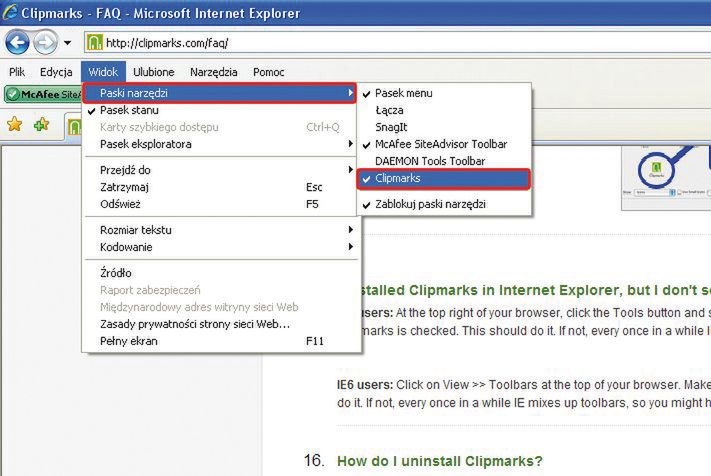This screenshot has width=711, height=476.
Task: Toggle the Pasek stanu status bar
Action: click(219, 110)
